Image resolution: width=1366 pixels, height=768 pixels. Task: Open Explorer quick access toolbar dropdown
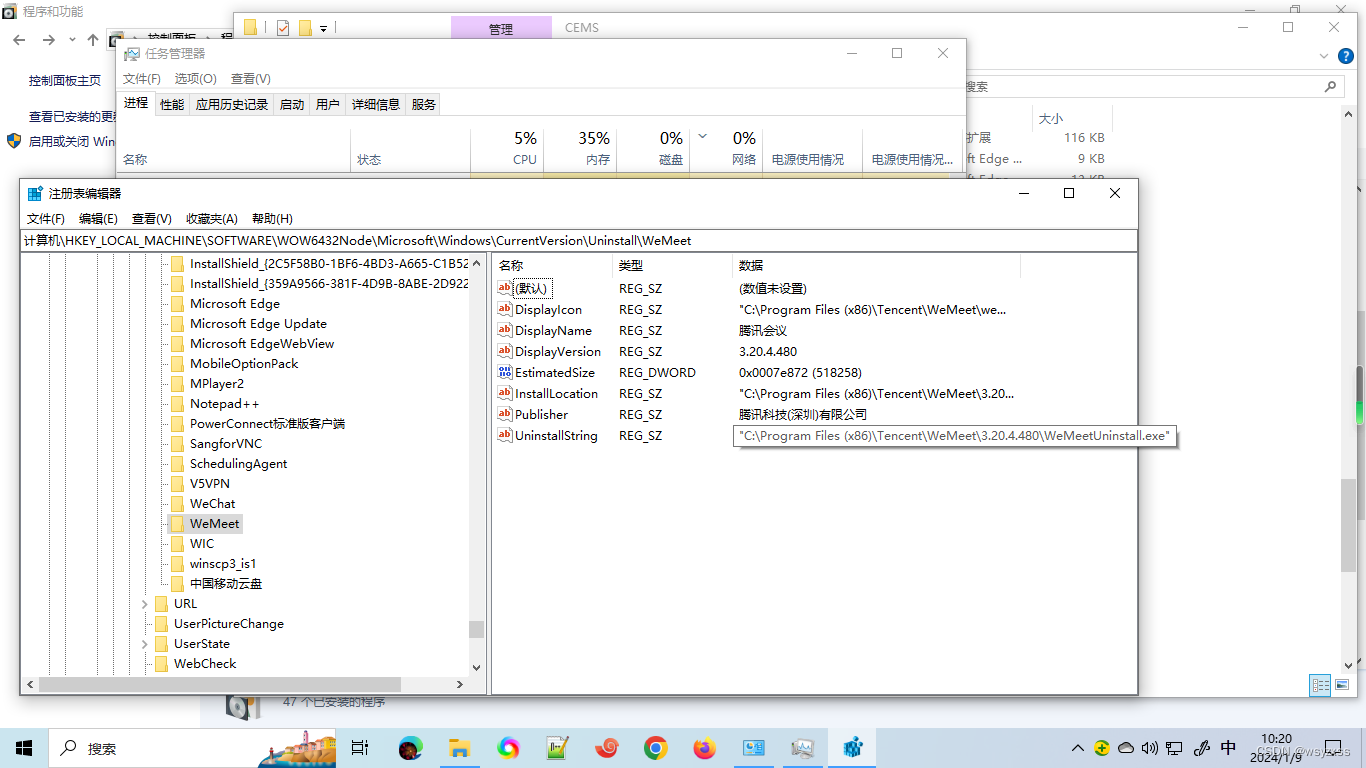pyautogui.click(x=324, y=29)
